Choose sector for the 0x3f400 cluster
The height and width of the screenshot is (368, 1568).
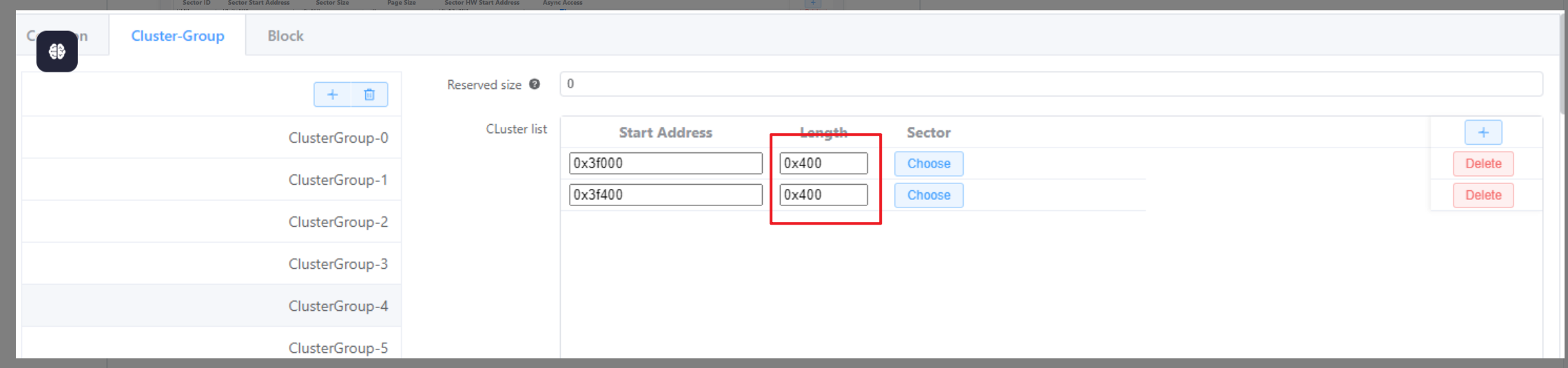click(929, 195)
